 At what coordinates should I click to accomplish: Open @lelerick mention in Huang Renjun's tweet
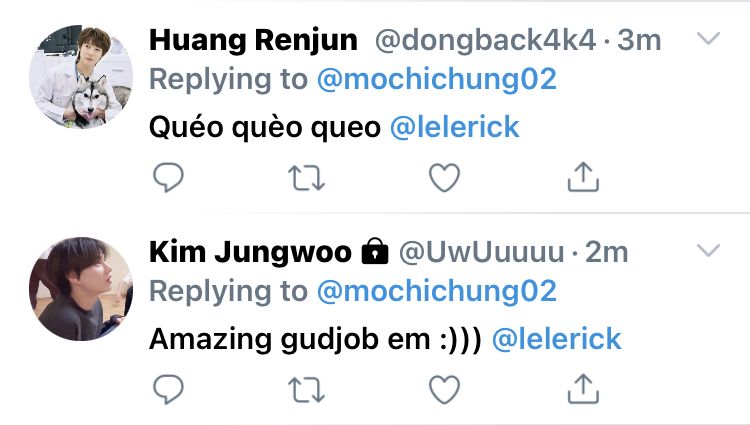pos(454,127)
